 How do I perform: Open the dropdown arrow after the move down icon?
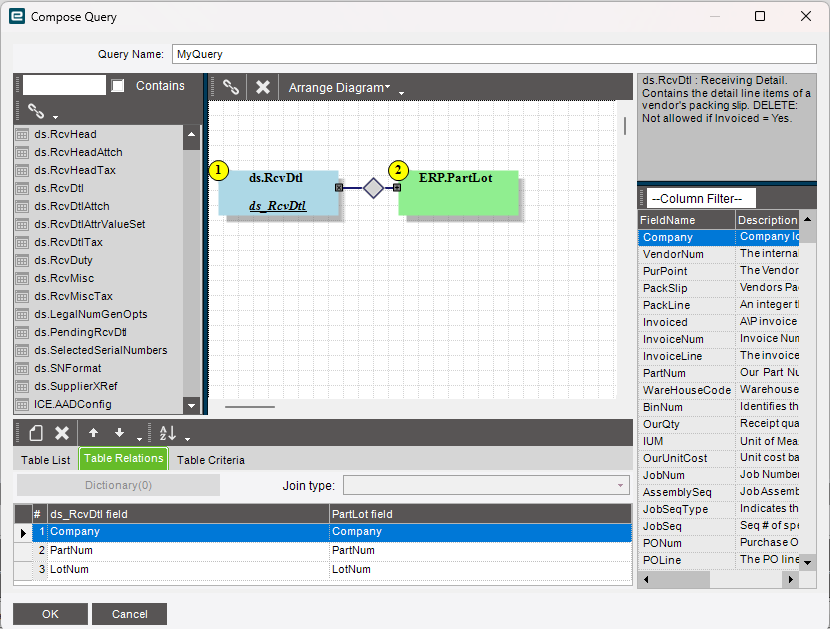point(139,439)
